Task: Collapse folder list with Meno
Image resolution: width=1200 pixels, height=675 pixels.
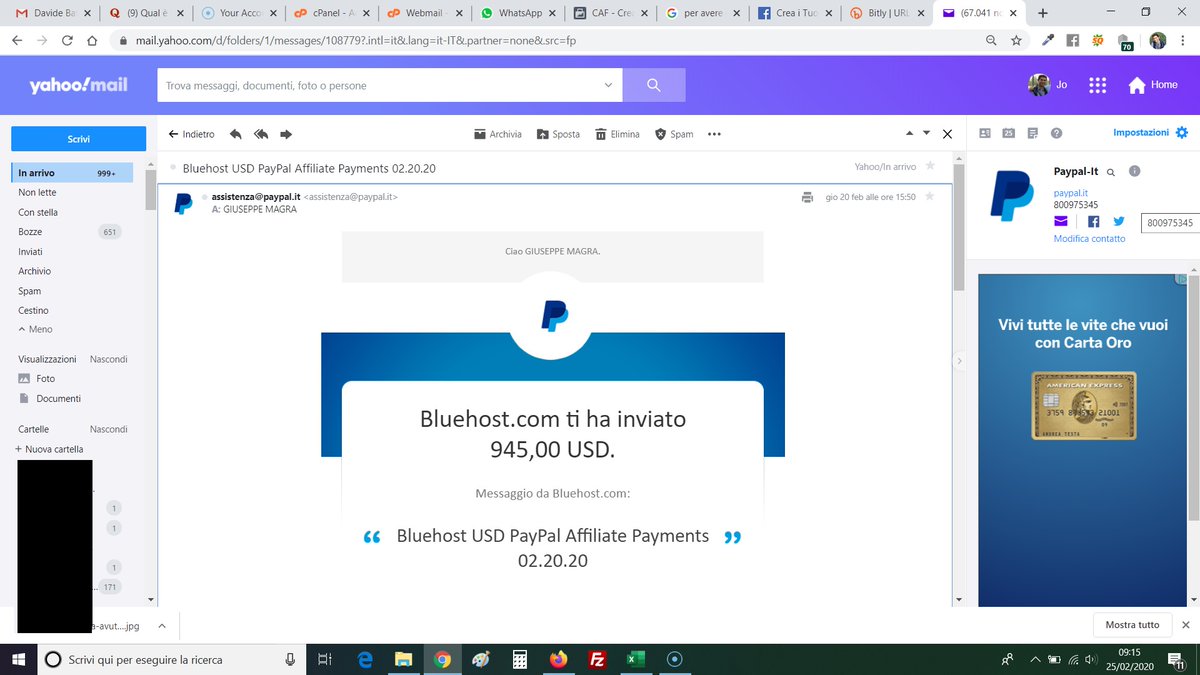Action: [36, 329]
